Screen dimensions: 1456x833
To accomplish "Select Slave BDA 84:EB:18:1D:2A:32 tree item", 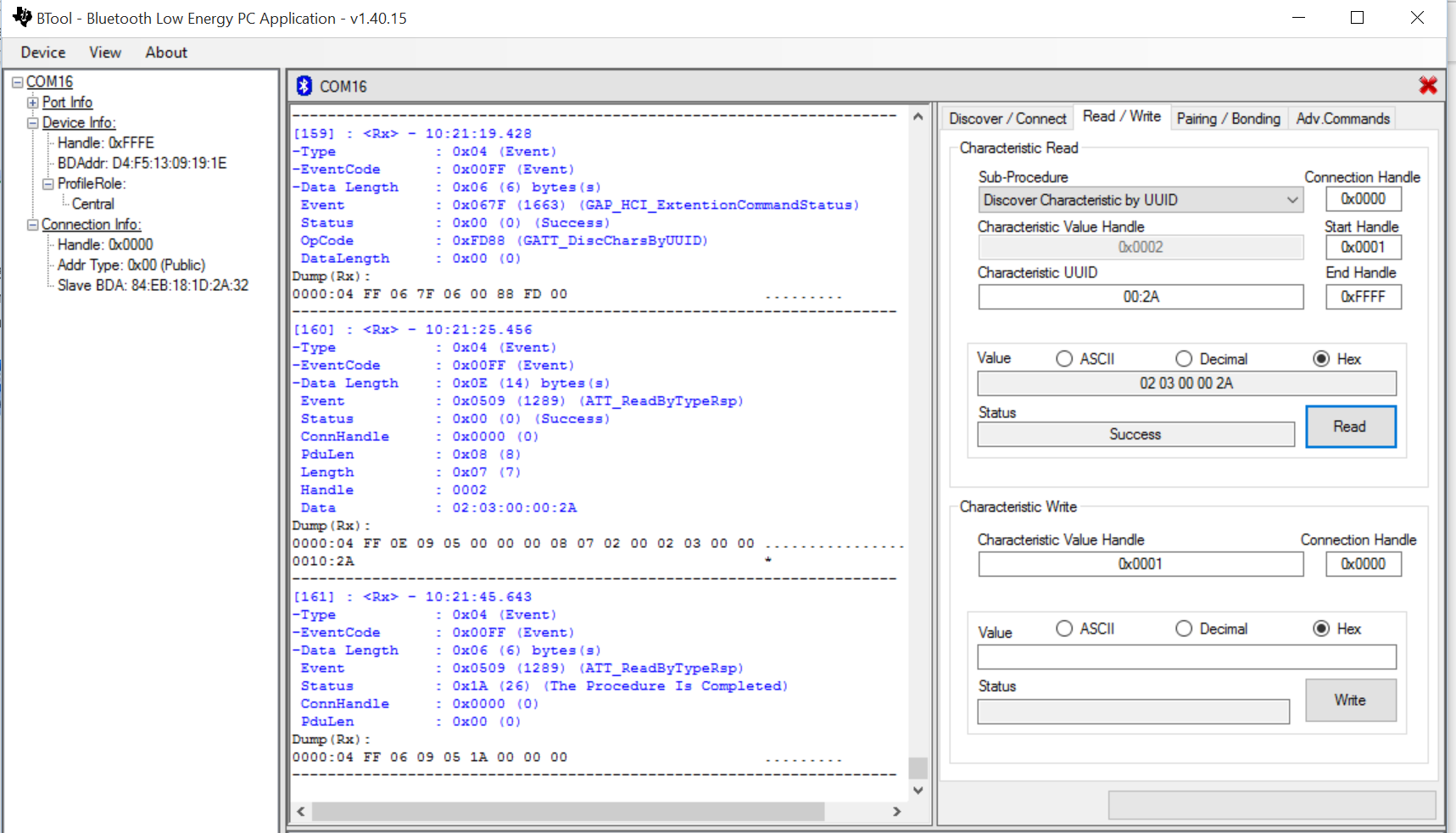I will [153, 286].
